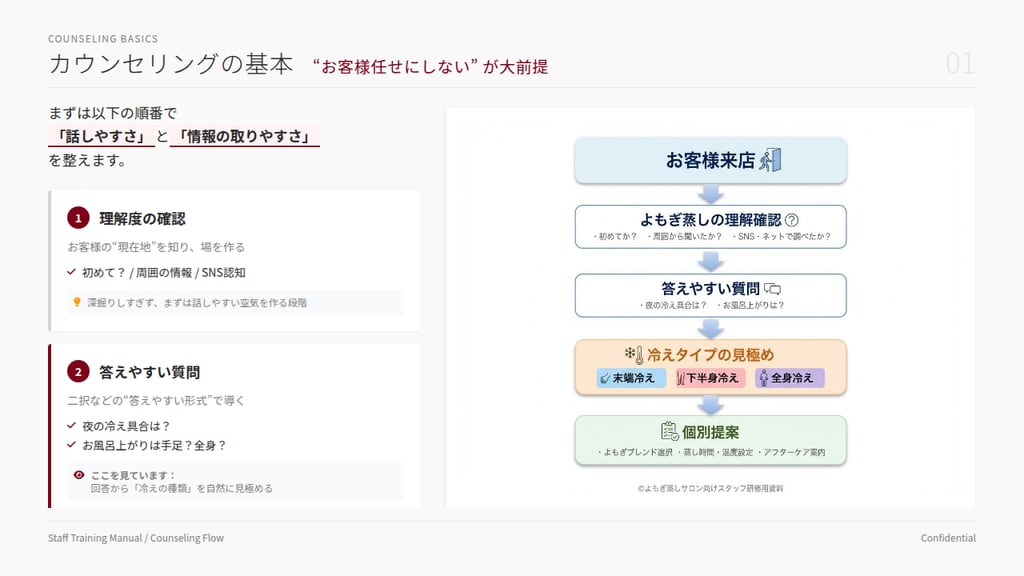1024x576 pixels.
Task: Click the lightbulb tip icon in step 1
Action: pyautogui.click(x=77, y=301)
